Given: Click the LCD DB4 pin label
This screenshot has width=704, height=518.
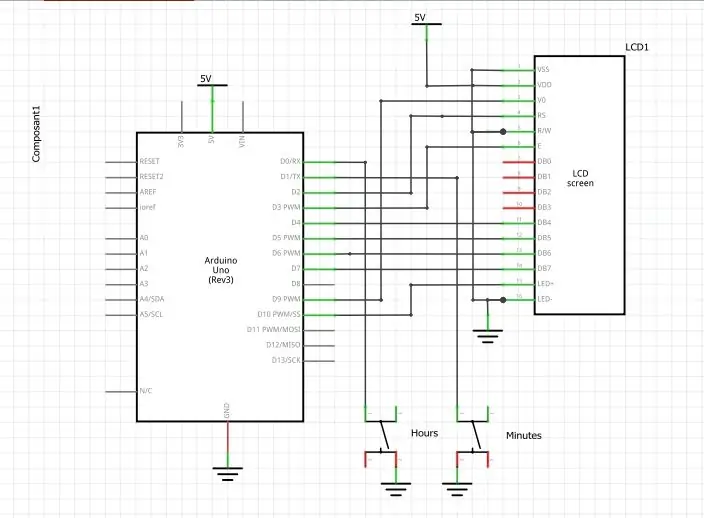Looking at the screenshot, I should click(x=544, y=222).
